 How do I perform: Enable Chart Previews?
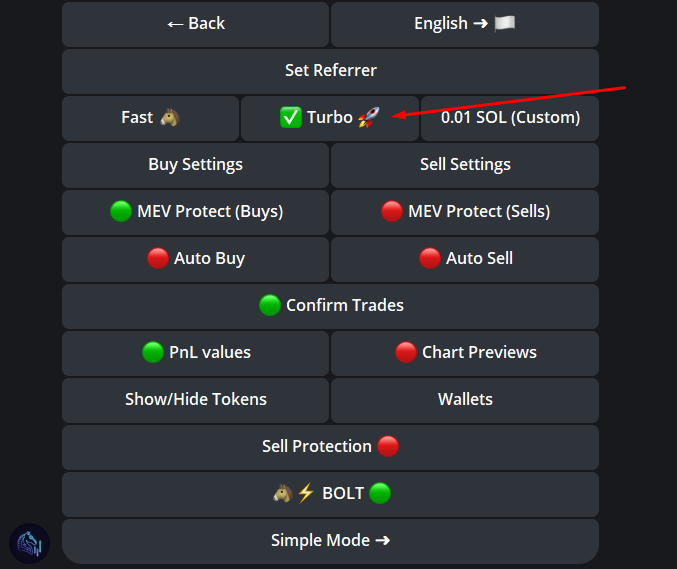click(x=465, y=353)
